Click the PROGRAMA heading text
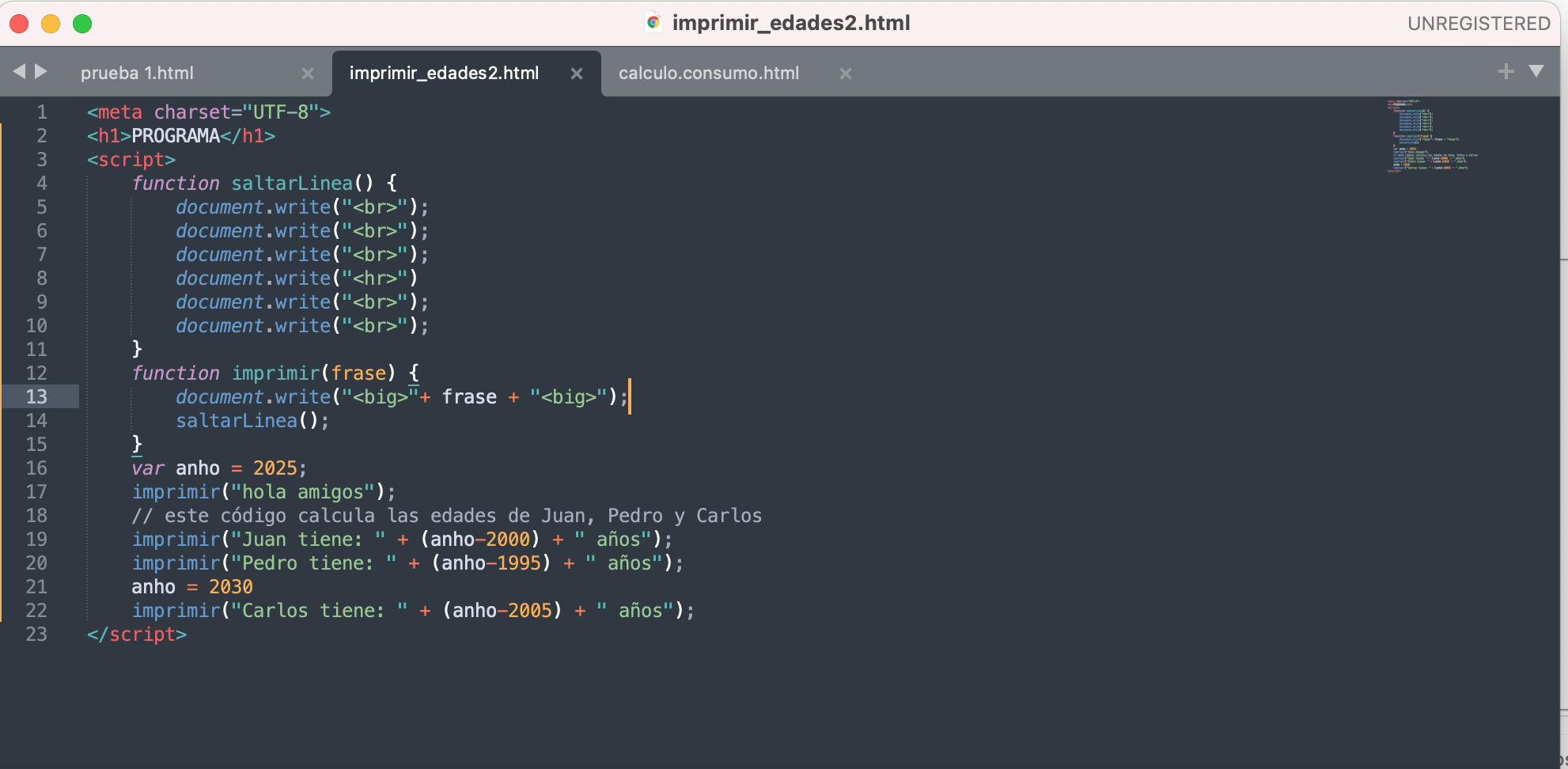Image resolution: width=1568 pixels, height=769 pixels. [176, 135]
